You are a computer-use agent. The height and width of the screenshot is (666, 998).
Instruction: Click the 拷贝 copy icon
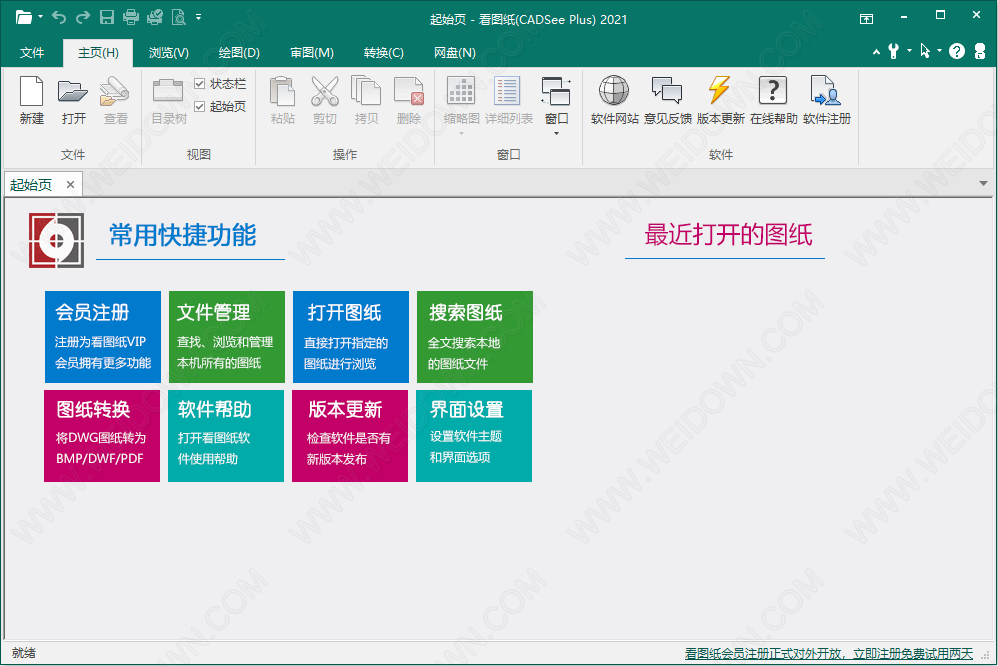[x=367, y=101]
